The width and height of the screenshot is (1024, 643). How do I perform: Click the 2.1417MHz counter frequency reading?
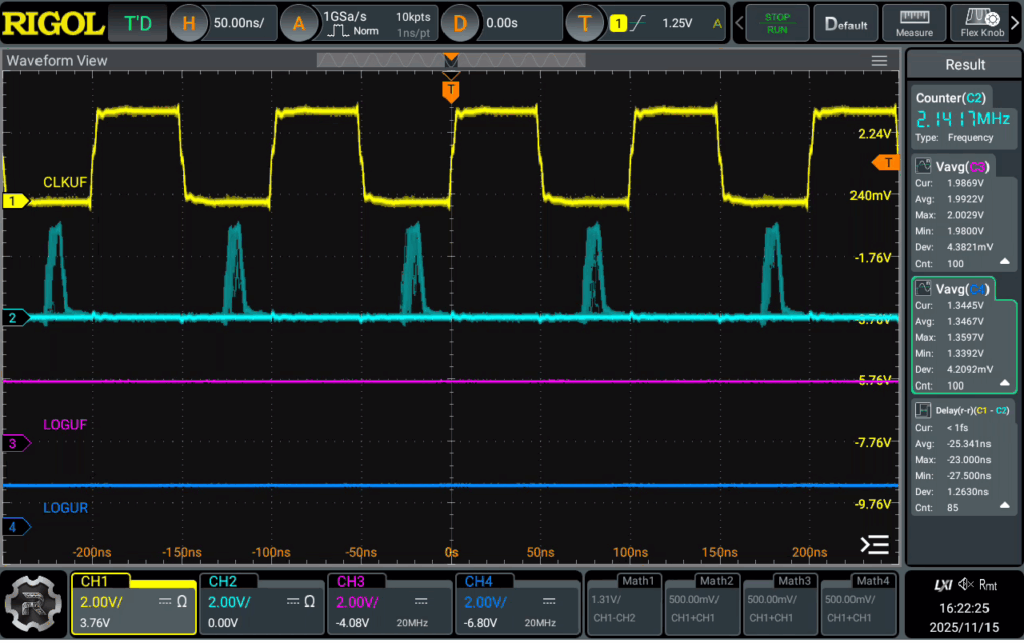(x=963, y=119)
